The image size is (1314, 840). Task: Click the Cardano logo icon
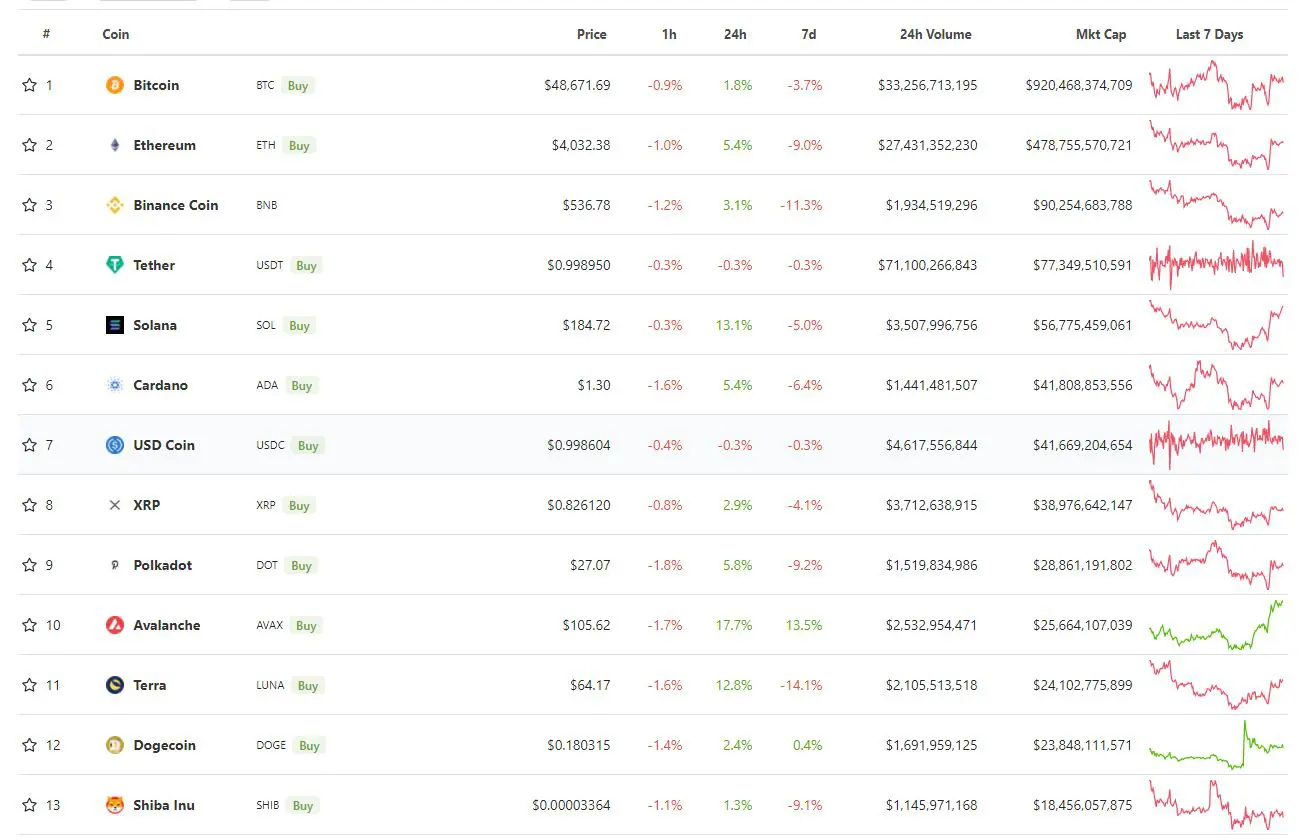click(115, 385)
